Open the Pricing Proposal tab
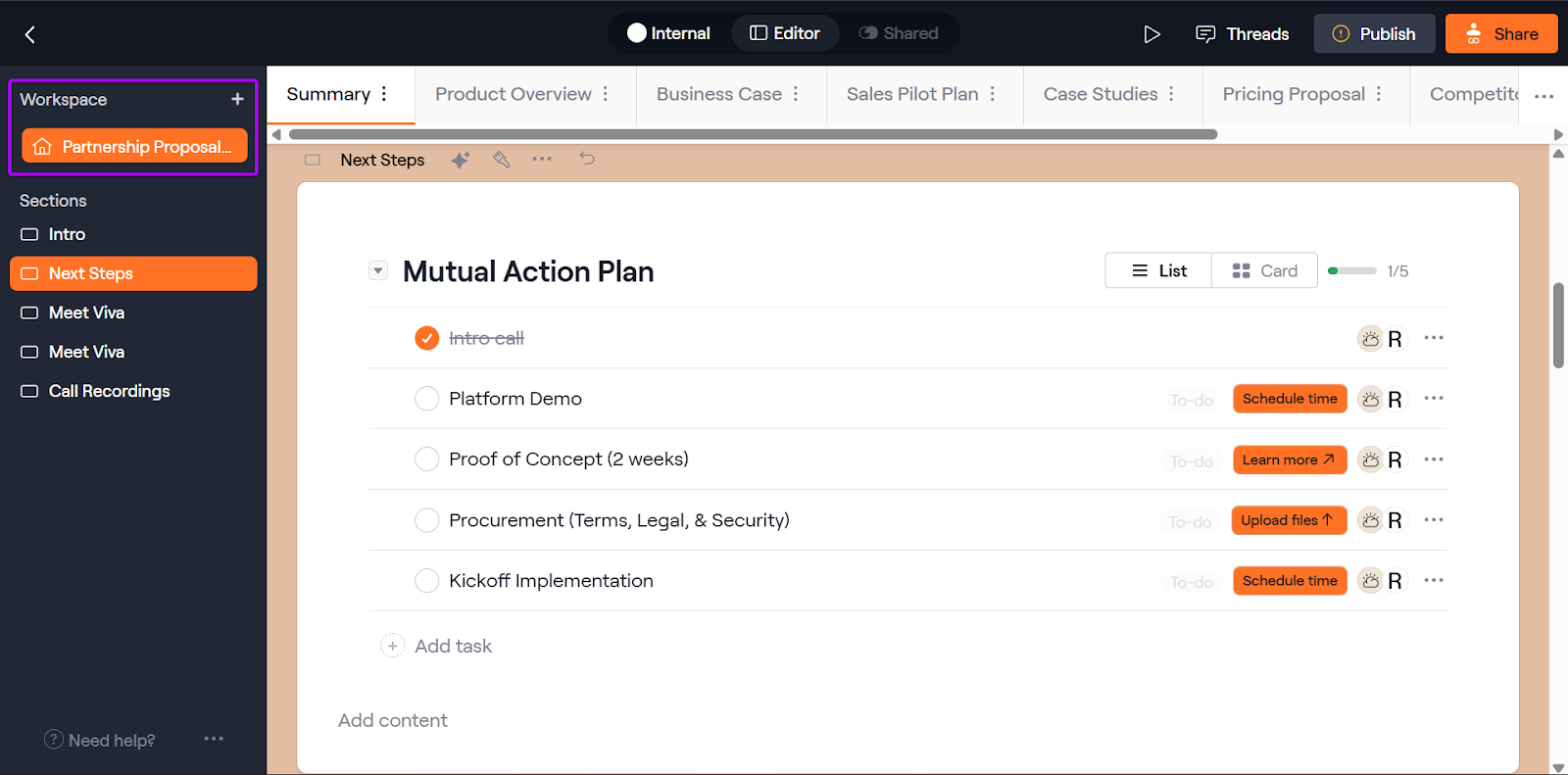The height and width of the screenshot is (775, 1568). click(1294, 94)
